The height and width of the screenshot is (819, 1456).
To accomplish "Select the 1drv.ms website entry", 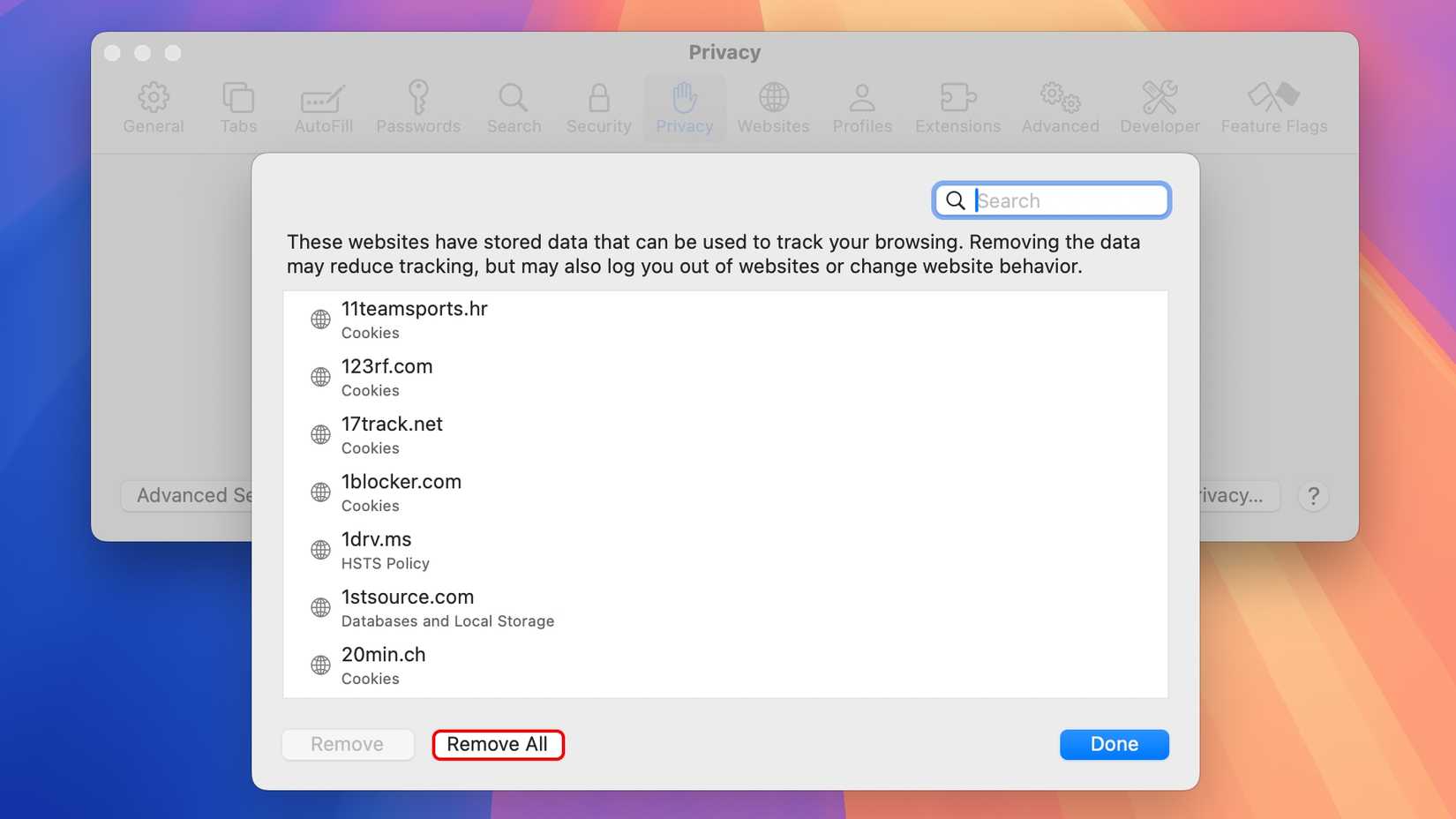I will click(x=377, y=549).
